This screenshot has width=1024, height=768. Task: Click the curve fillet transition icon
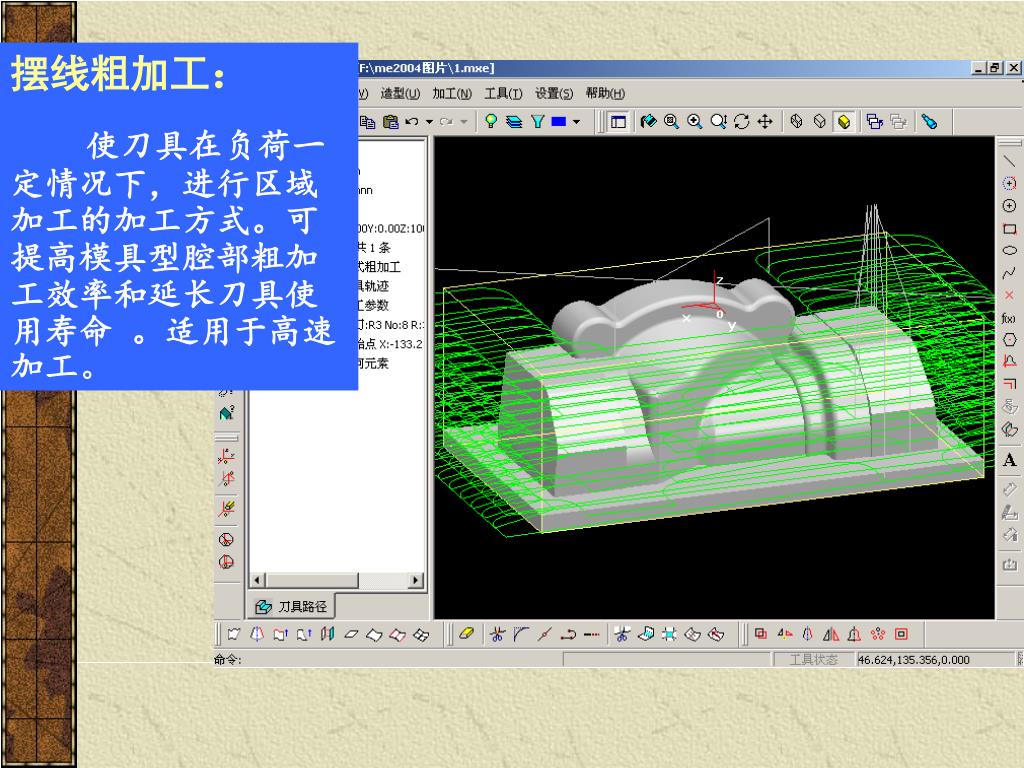(x=521, y=633)
